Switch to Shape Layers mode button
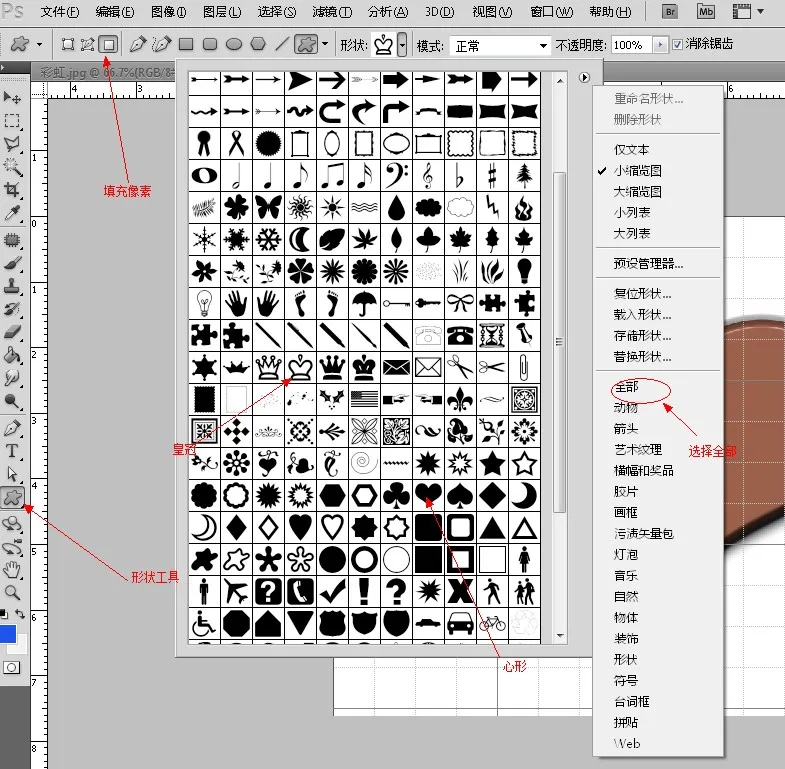 click(67, 45)
